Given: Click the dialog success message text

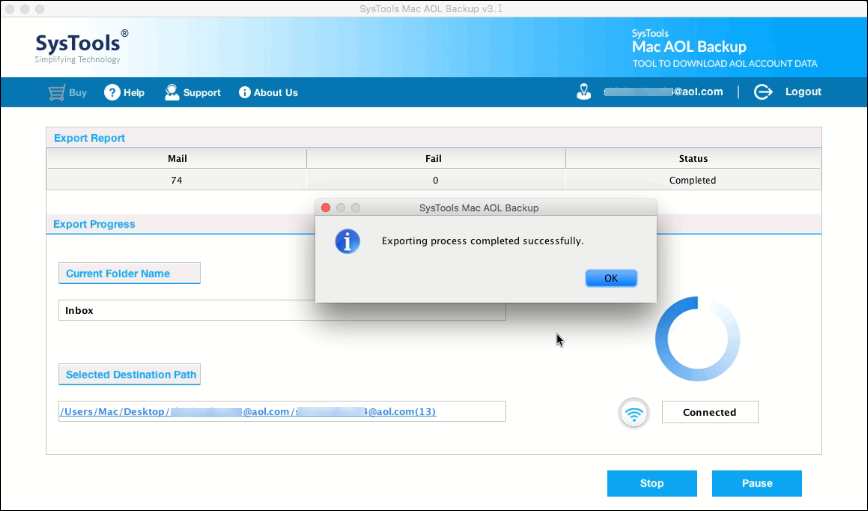Looking at the screenshot, I should tap(483, 241).
